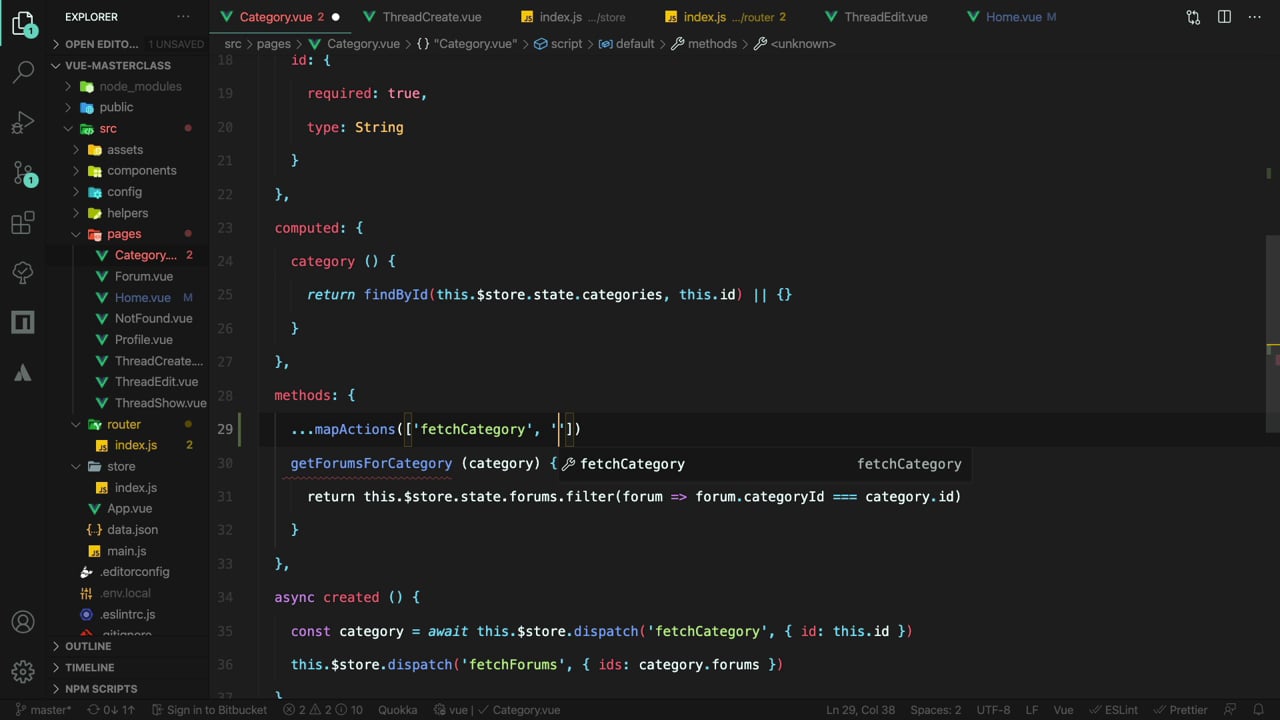Click the Prettier status item
This screenshot has height=720, width=1280.
1181,710
